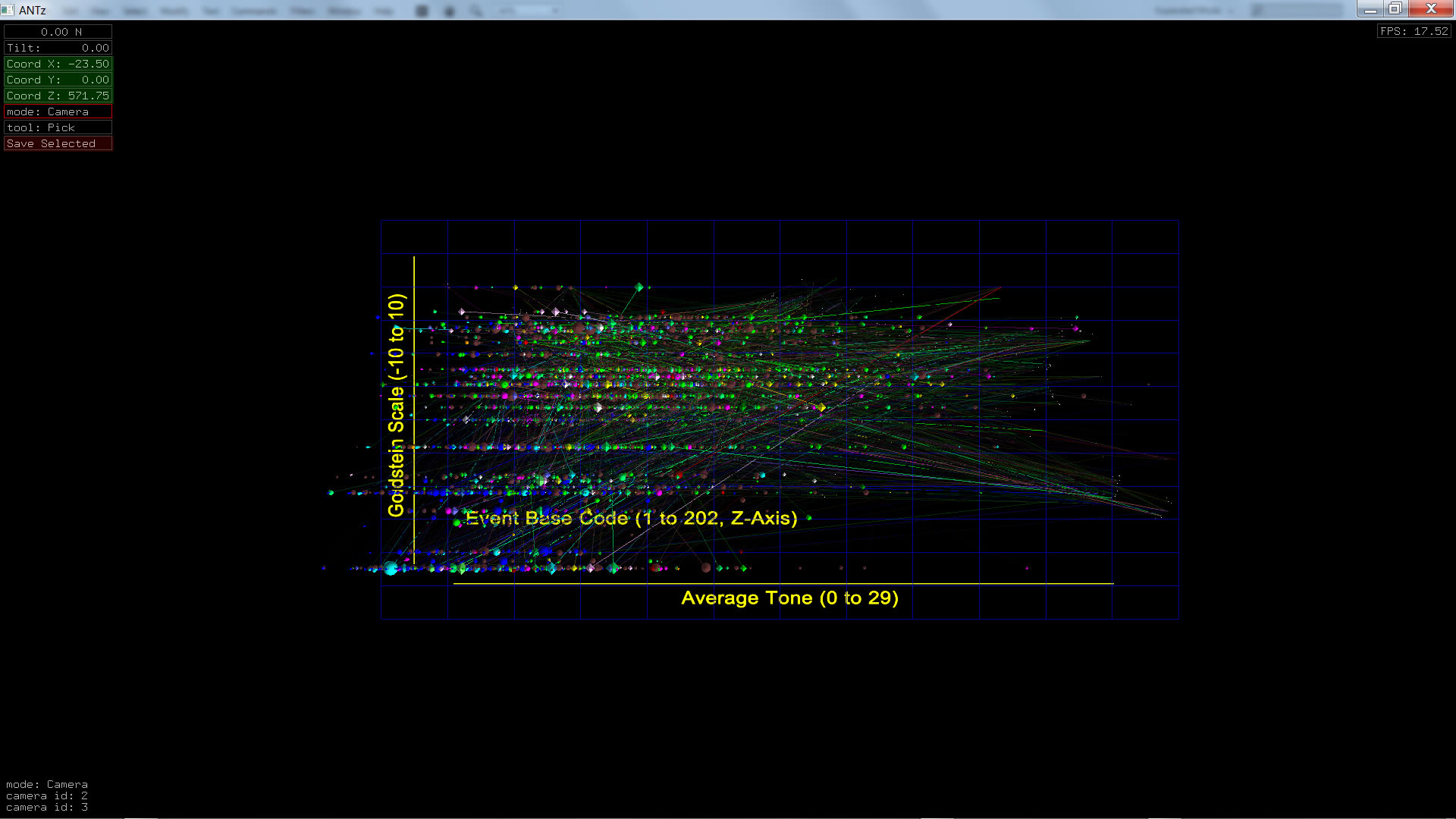The width and height of the screenshot is (1456, 819).
Task: Minimize the ANTz window
Action: pos(1370,9)
